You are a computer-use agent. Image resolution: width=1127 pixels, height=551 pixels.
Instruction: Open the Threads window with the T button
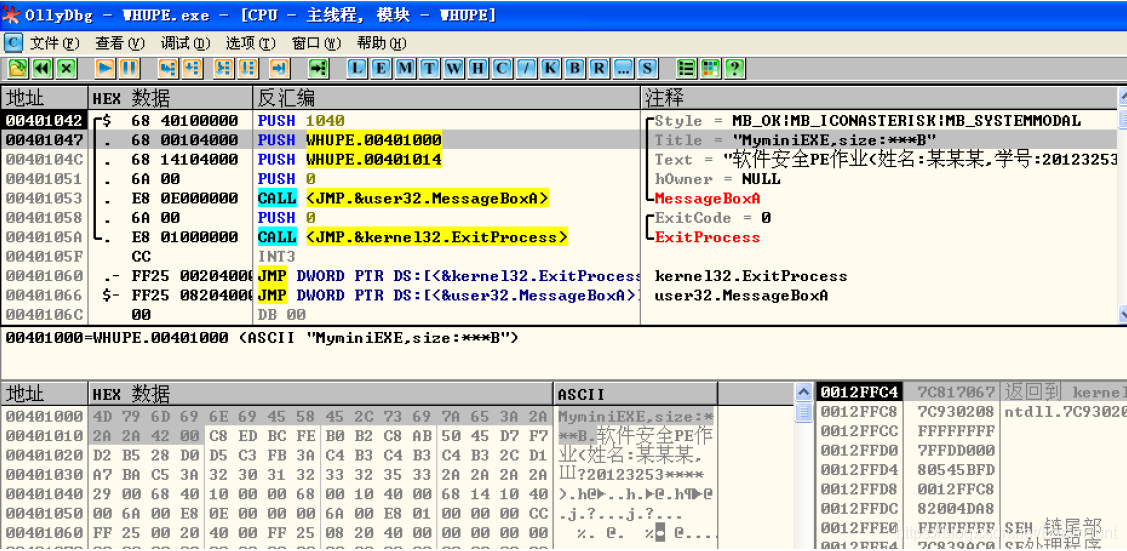coord(430,68)
